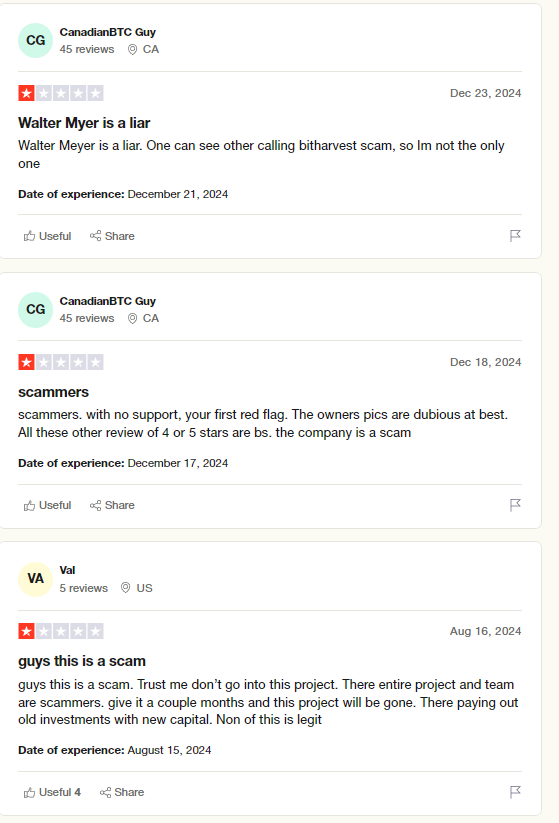The height and width of the screenshot is (823, 559).
Task: Open CG avatar on the Dec 23 review
Action: 35,40
